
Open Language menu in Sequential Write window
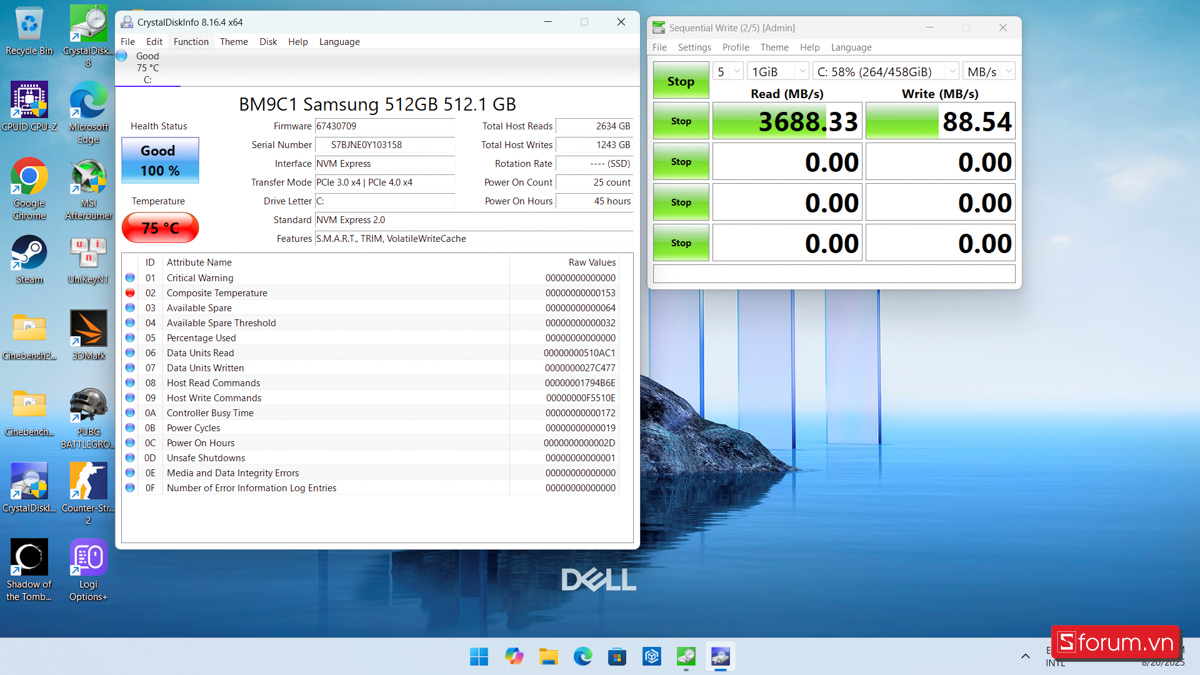[851, 47]
